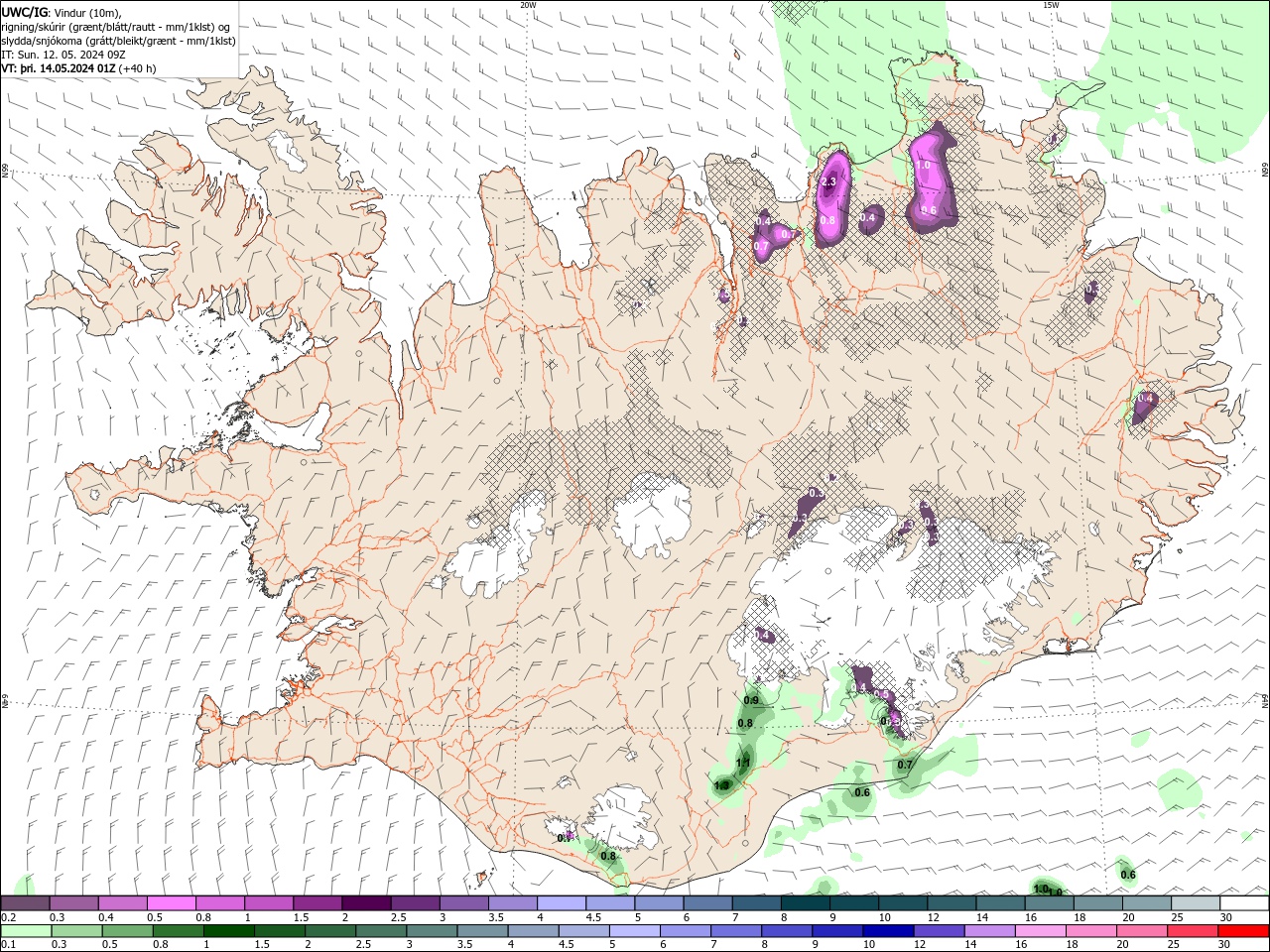Viewport: 1270px width, 952px height.
Task: Pick the palest green 0.1 rain legend swatch
Action: tap(26, 931)
